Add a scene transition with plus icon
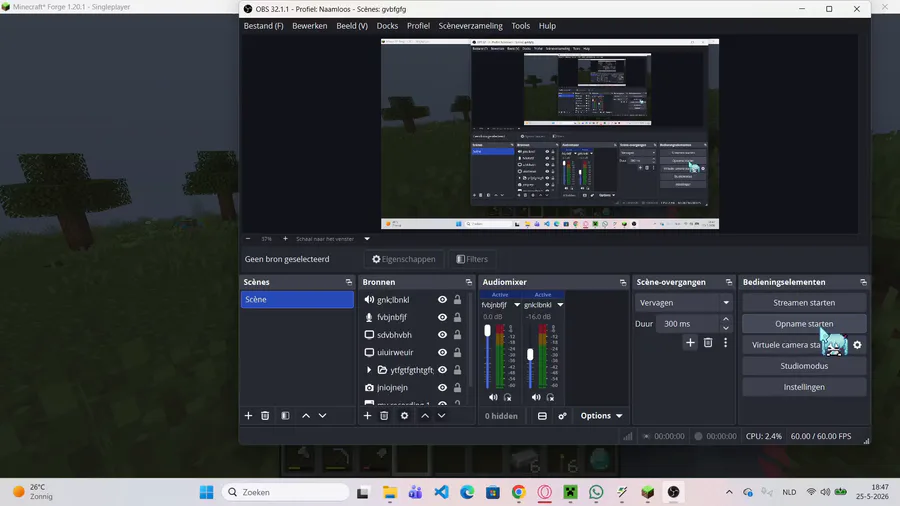This screenshot has height=506, width=900. tap(690, 342)
